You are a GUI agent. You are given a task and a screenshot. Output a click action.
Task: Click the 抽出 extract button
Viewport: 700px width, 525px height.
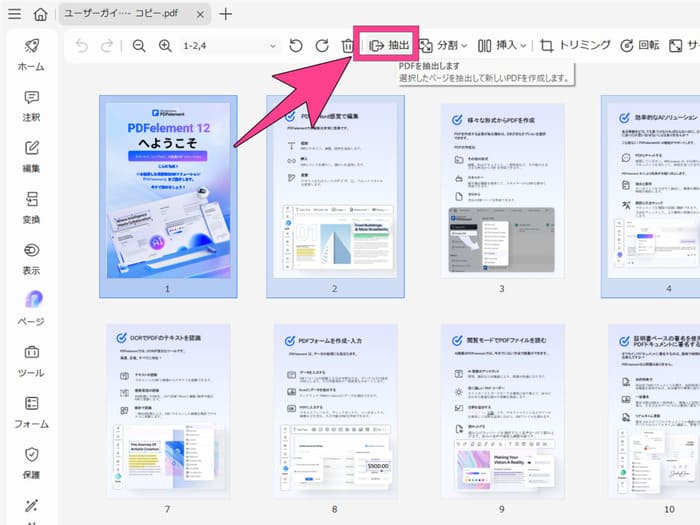(388, 45)
